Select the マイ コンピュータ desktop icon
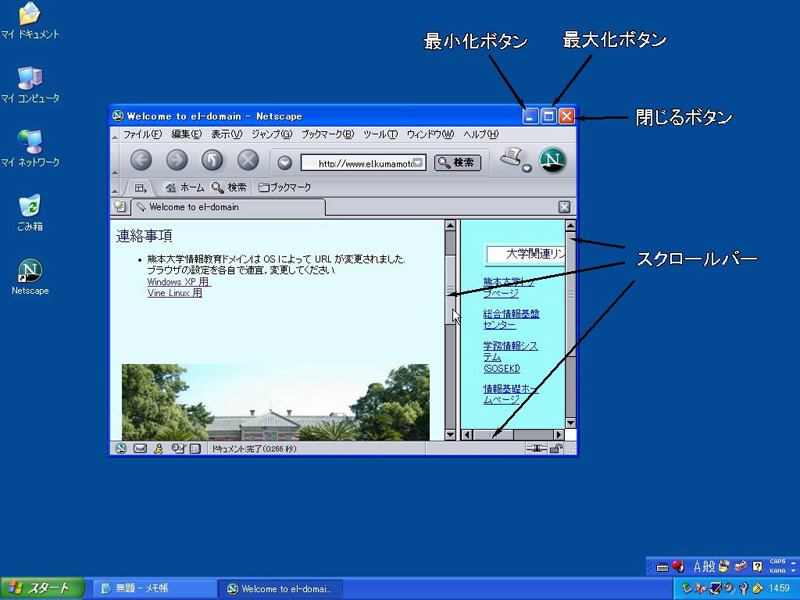800x600 pixels. [x=30, y=85]
